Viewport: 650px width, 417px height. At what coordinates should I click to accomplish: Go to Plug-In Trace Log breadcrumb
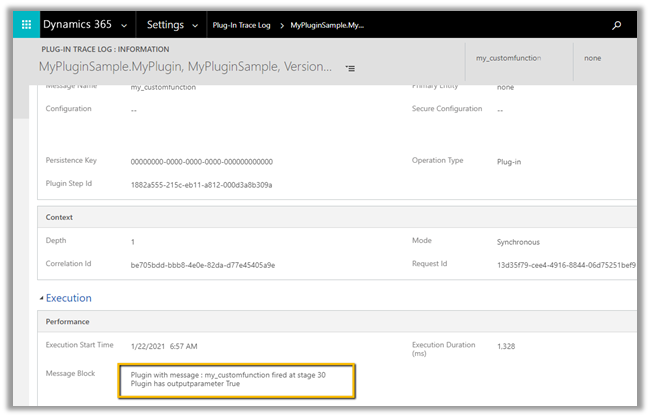tap(241, 24)
